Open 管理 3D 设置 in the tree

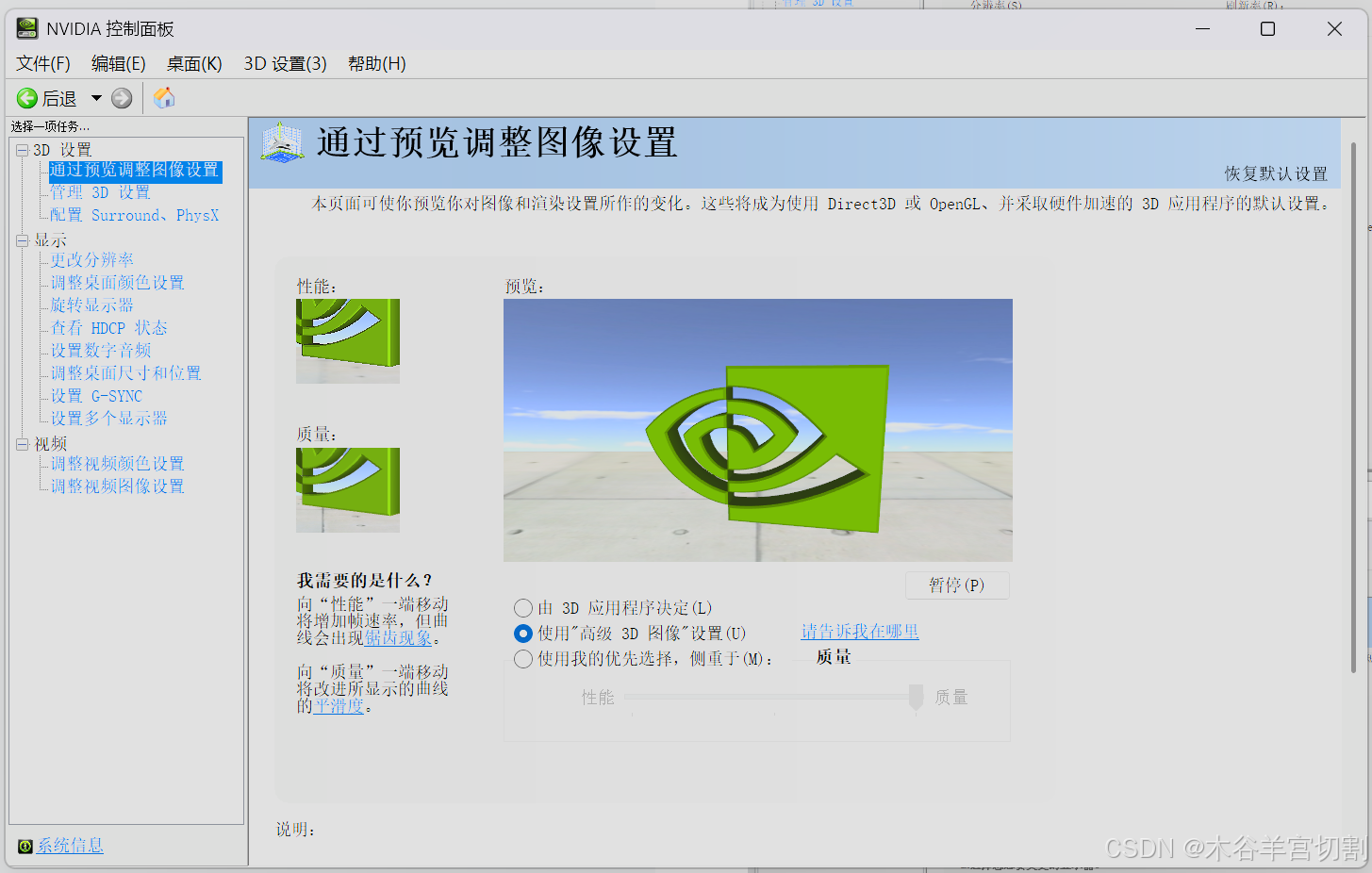coord(100,192)
